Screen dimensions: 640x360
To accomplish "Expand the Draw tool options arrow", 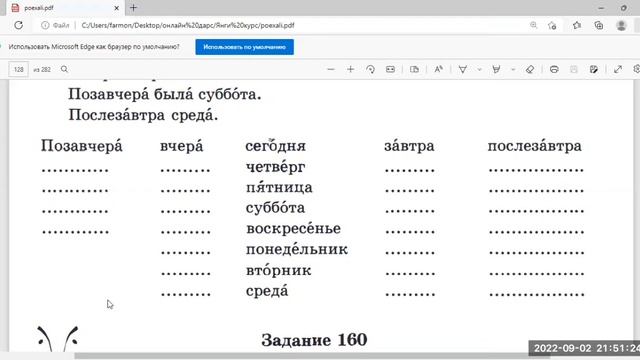I will (480, 69).
